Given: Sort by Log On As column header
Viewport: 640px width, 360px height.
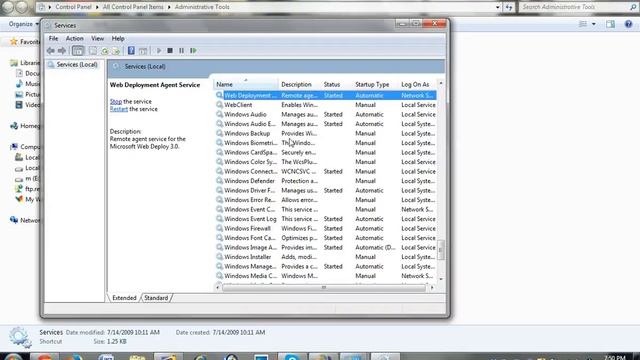Looking at the screenshot, I should point(418,84).
